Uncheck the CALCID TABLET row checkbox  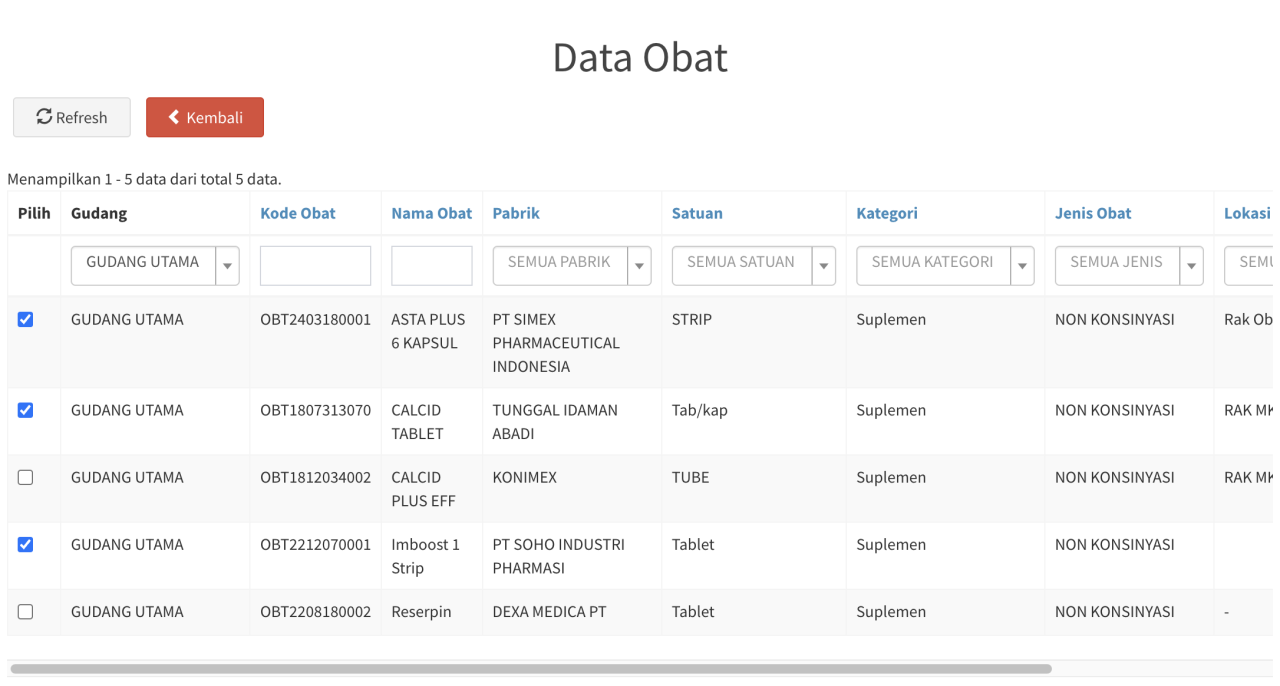[x=26, y=410]
